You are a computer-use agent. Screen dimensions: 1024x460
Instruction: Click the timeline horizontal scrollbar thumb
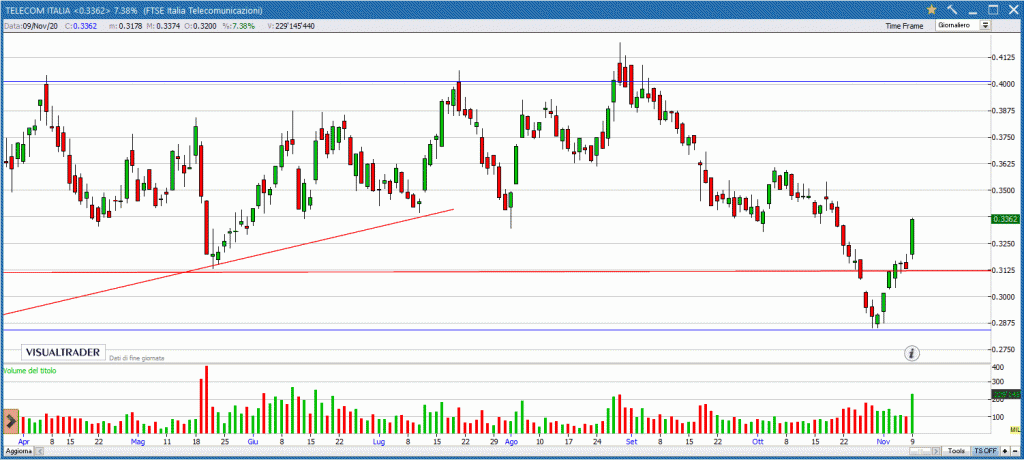point(920,452)
